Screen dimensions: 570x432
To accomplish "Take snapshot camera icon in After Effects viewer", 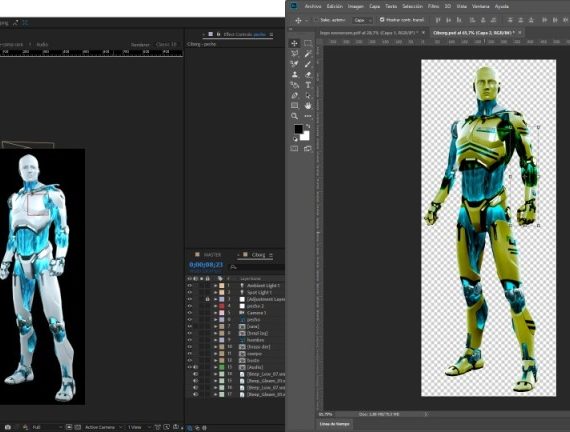I will click(x=8, y=427).
